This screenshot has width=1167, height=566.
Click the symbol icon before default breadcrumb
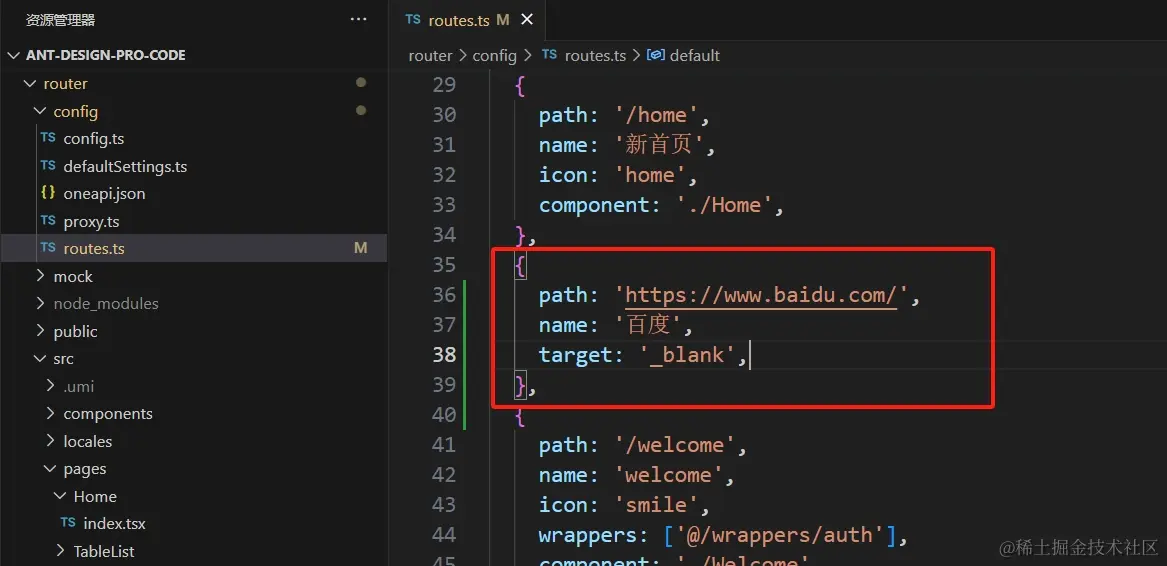(x=656, y=55)
